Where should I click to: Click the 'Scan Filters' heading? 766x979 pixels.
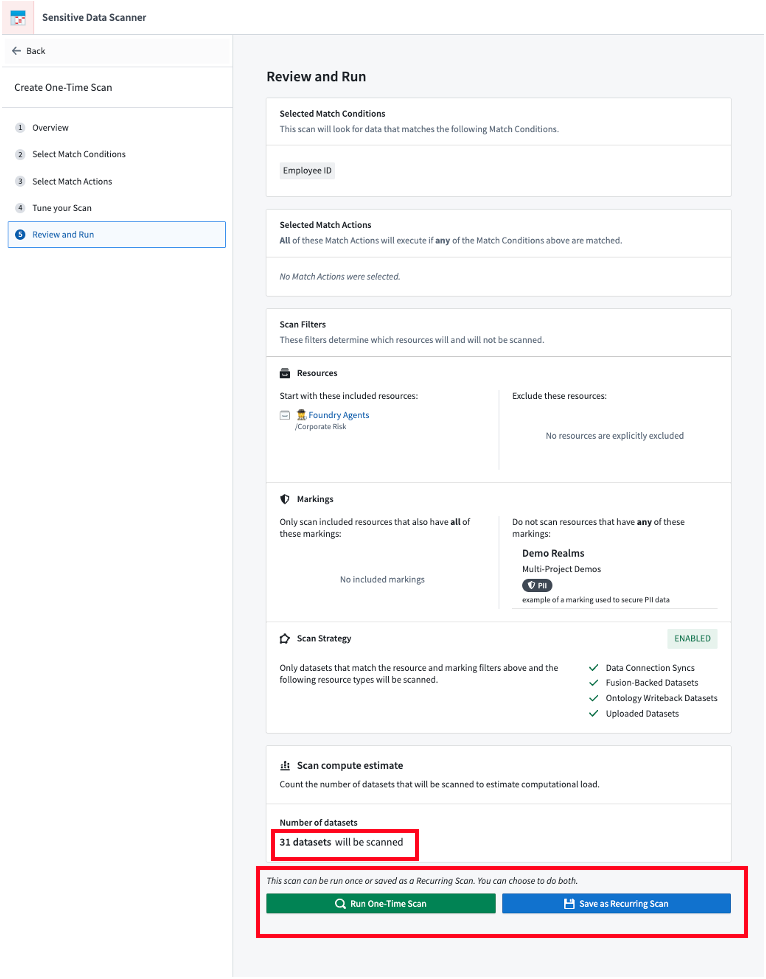303,325
